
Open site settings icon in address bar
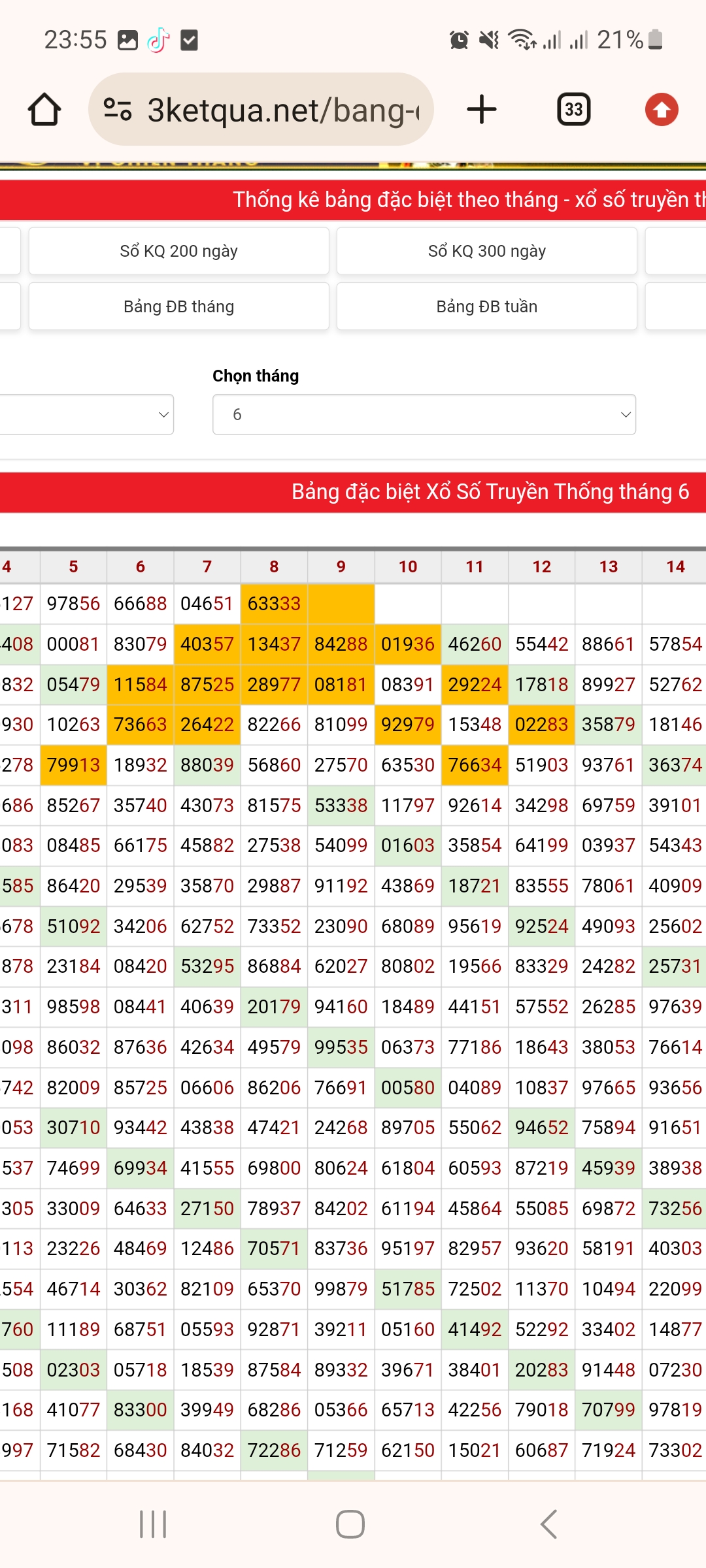pos(118,110)
